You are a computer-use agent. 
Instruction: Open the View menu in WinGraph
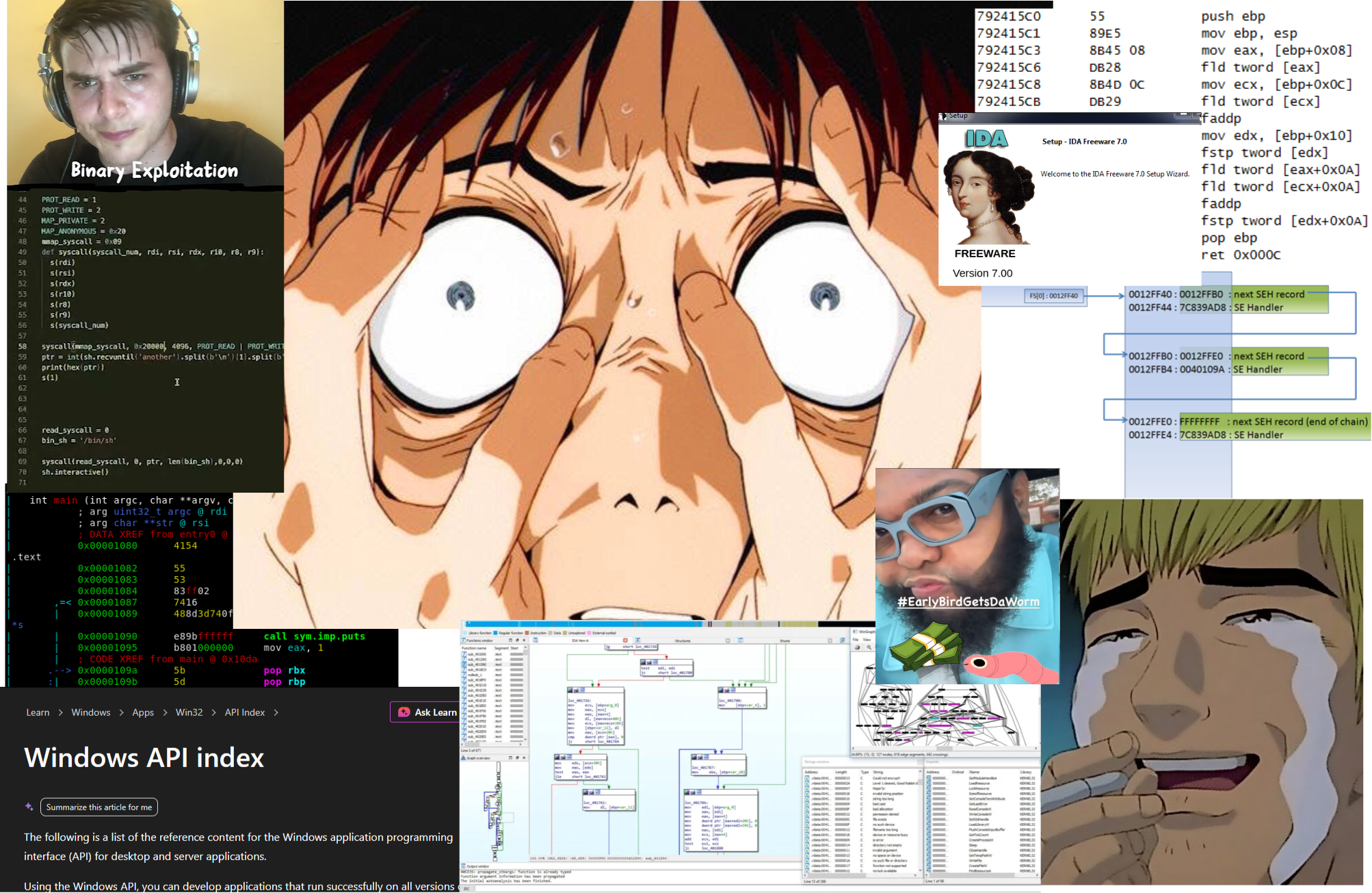coord(867,640)
